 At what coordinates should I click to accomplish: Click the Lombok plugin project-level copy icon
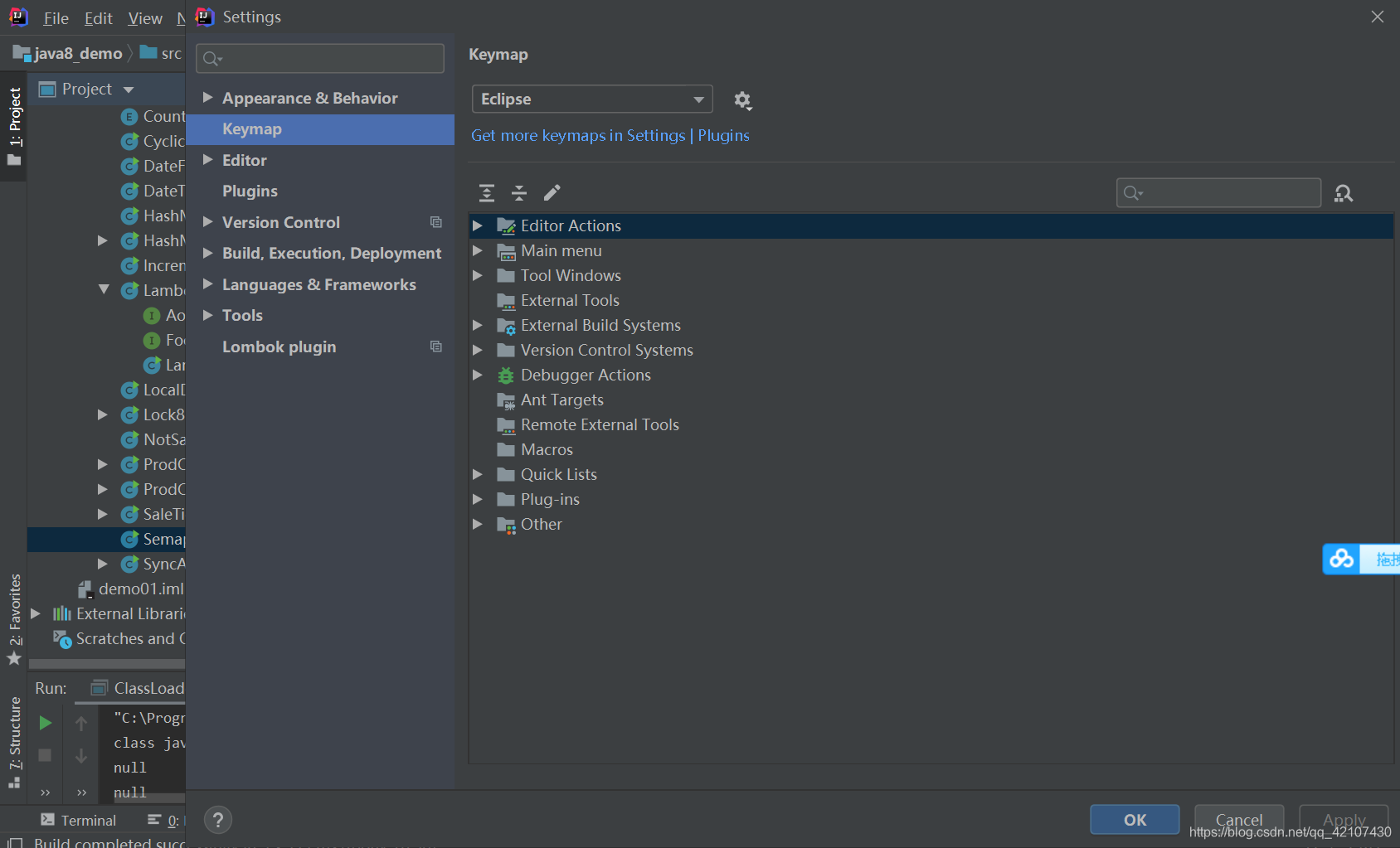pyautogui.click(x=436, y=346)
